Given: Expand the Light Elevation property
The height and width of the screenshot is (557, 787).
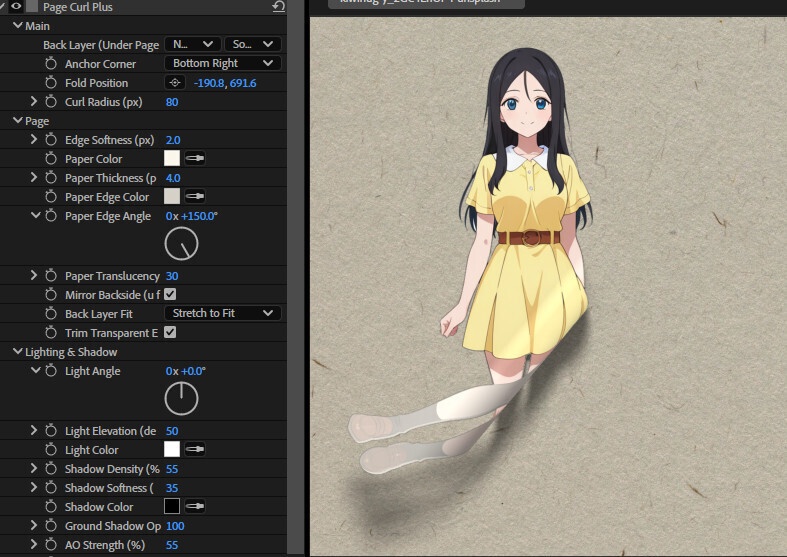Looking at the screenshot, I should [x=34, y=431].
